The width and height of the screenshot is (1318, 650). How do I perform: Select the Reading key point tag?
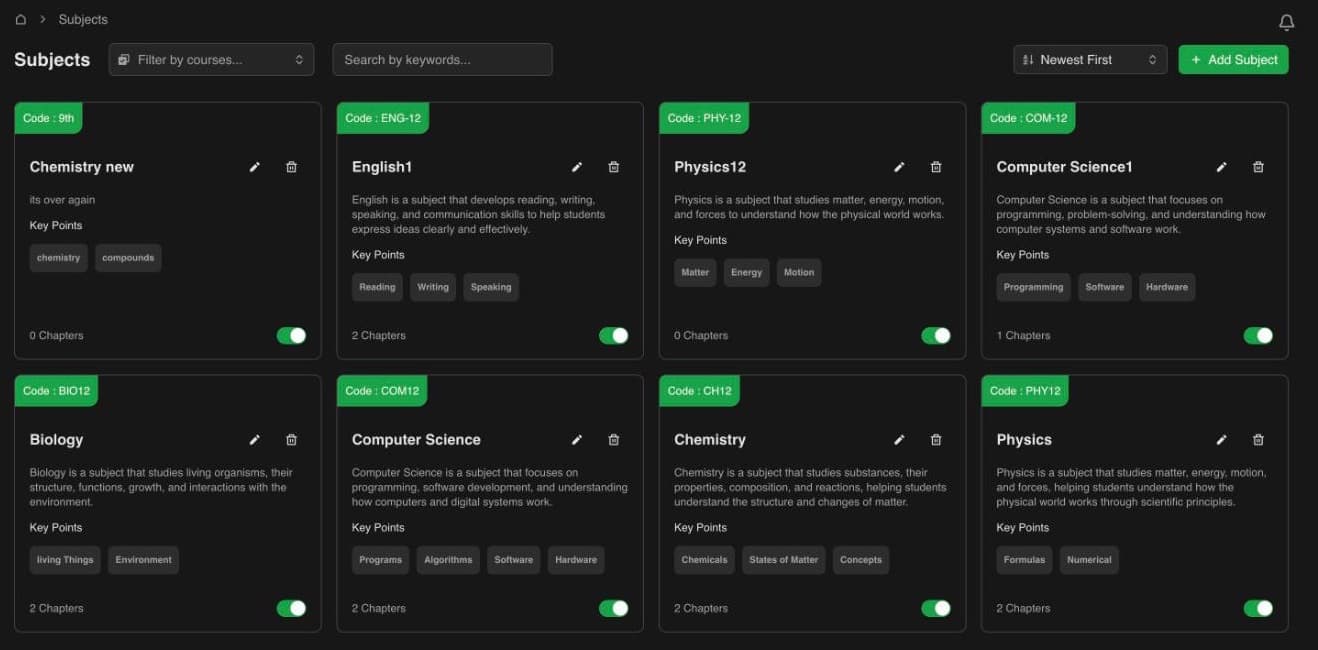[377, 287]
